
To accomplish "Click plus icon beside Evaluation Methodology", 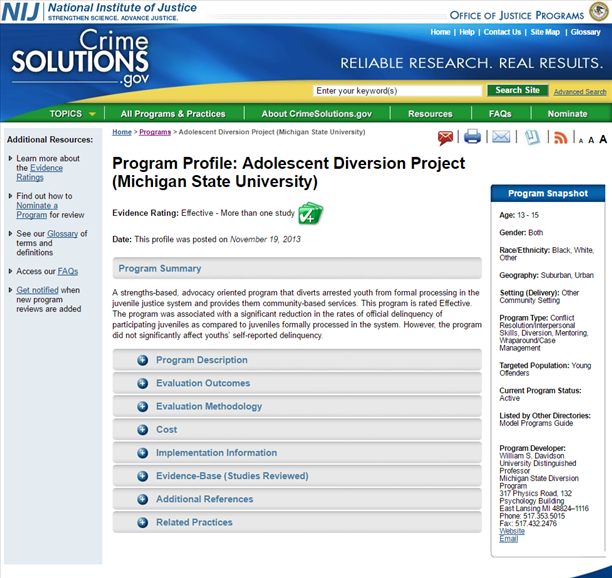I will 142,406.
